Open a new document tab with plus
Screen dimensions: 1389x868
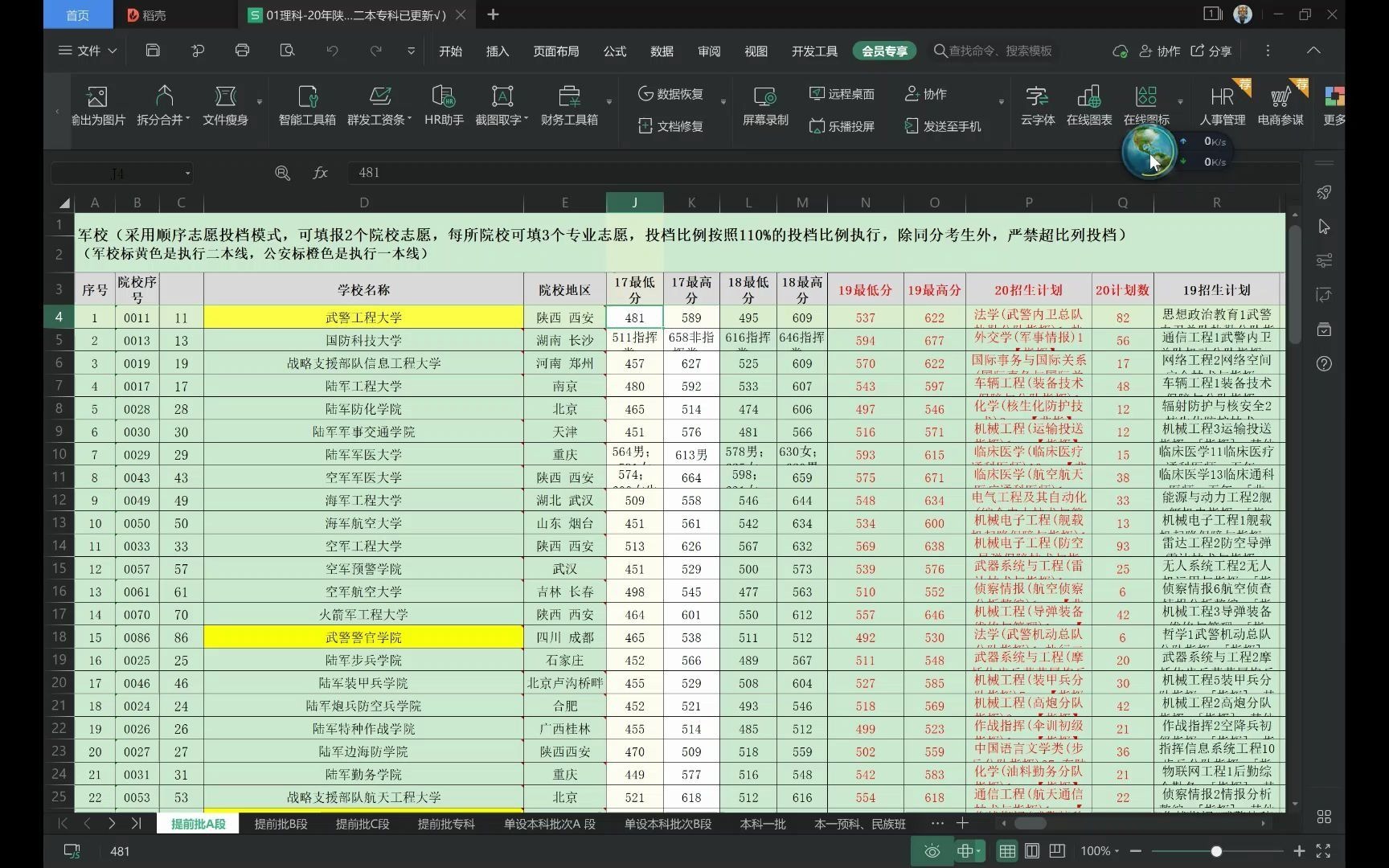[494, 14]
